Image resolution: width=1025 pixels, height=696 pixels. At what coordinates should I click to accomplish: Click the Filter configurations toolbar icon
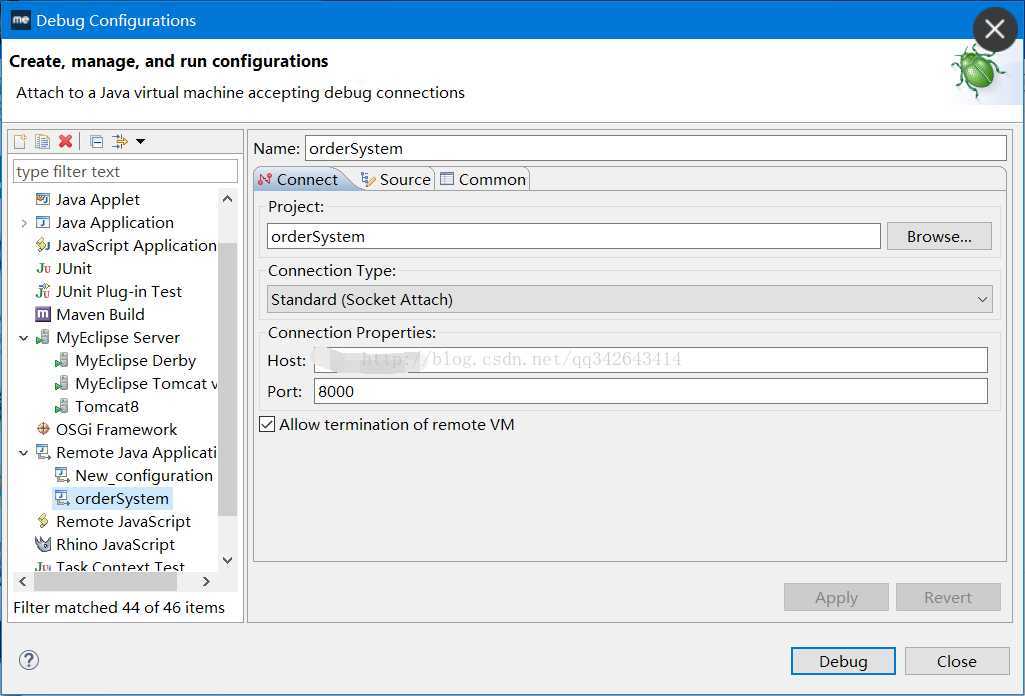(120, 141)
